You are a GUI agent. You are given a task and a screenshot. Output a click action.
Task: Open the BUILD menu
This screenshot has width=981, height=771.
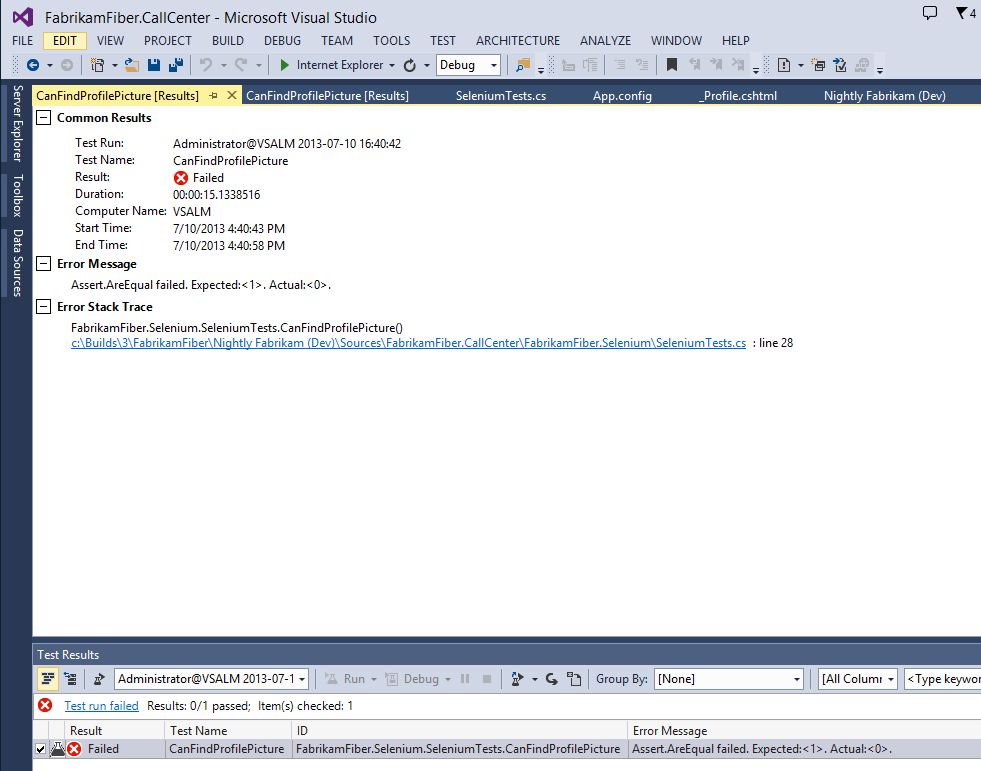[228, 41]
